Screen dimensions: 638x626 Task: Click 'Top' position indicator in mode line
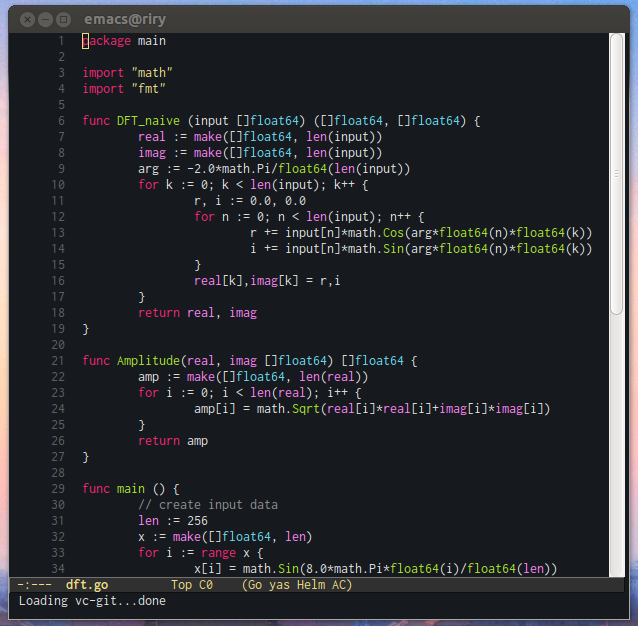click(181, 585)
